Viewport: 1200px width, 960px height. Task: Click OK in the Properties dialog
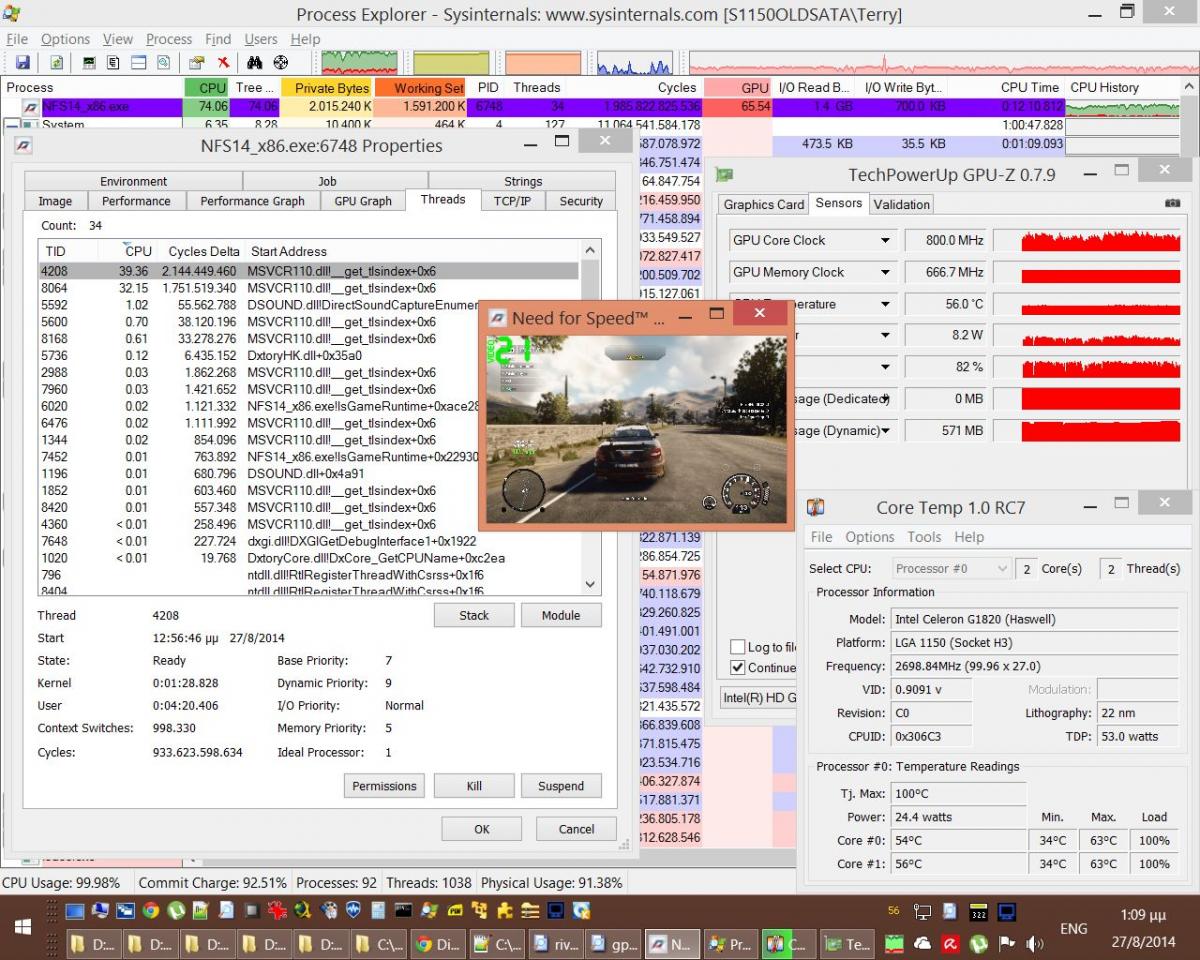coord(482,829)
